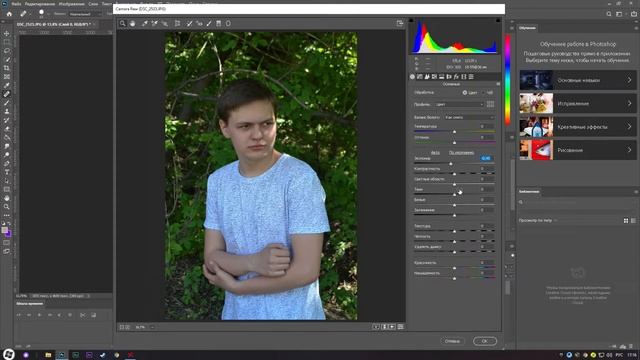Image resolution: width=640 pixels, height=360 pixels.
Task: Select the Hand tool in Camera Raw toolbar
Action: [133, 24]
